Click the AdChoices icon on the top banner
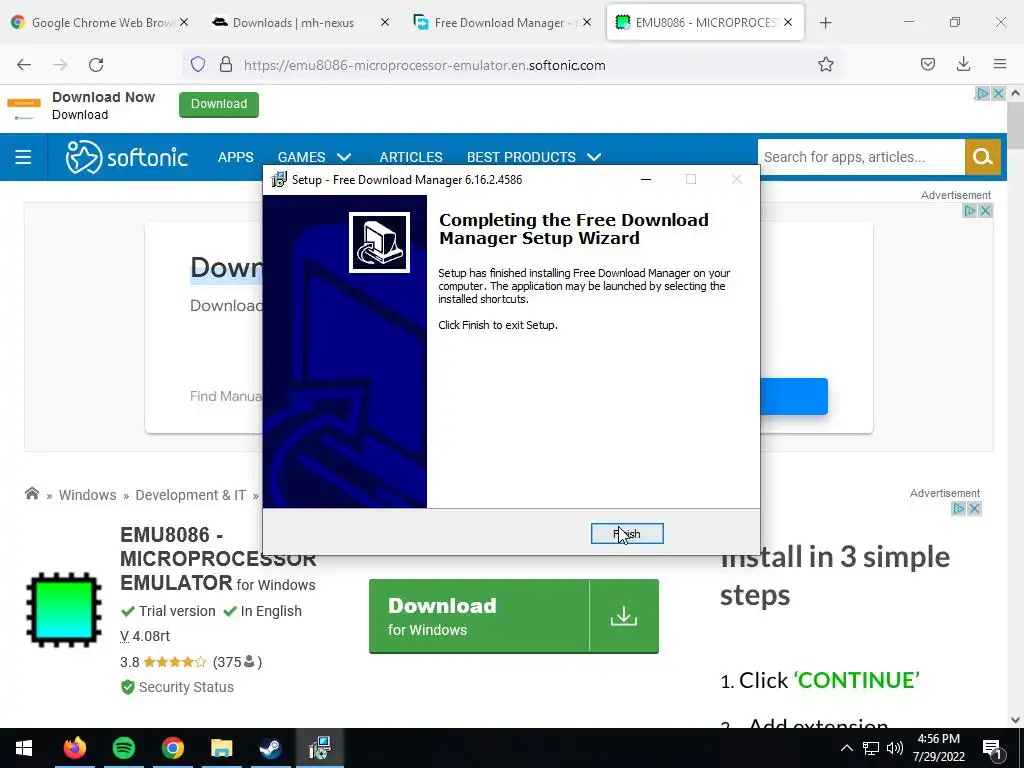This screenshot has height=768, width=1024. click(982, 93)
